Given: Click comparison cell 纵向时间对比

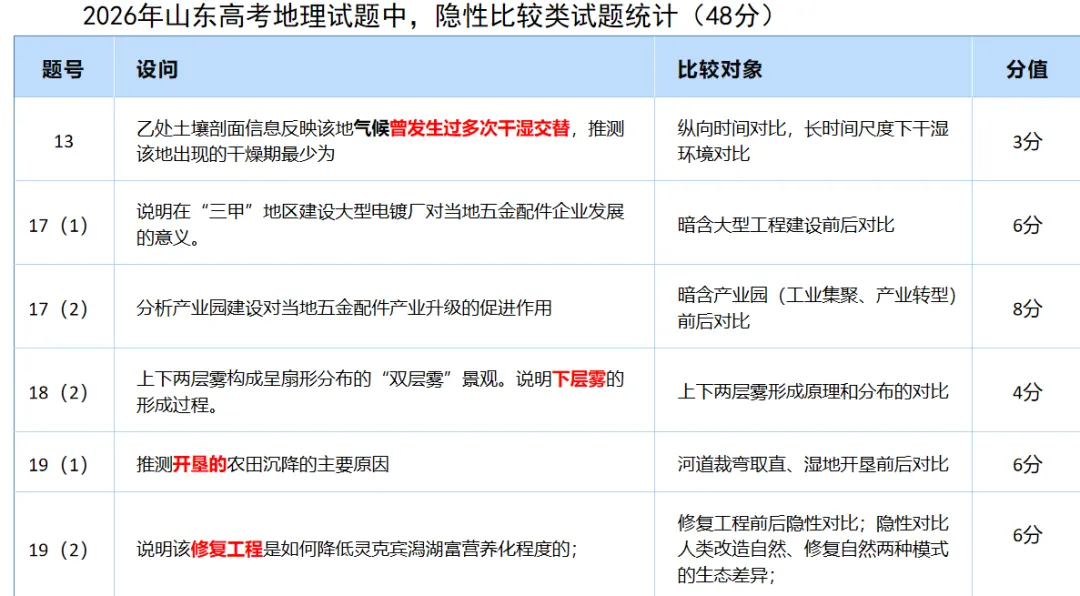Looking at the screenshot, I should [813, 141].
